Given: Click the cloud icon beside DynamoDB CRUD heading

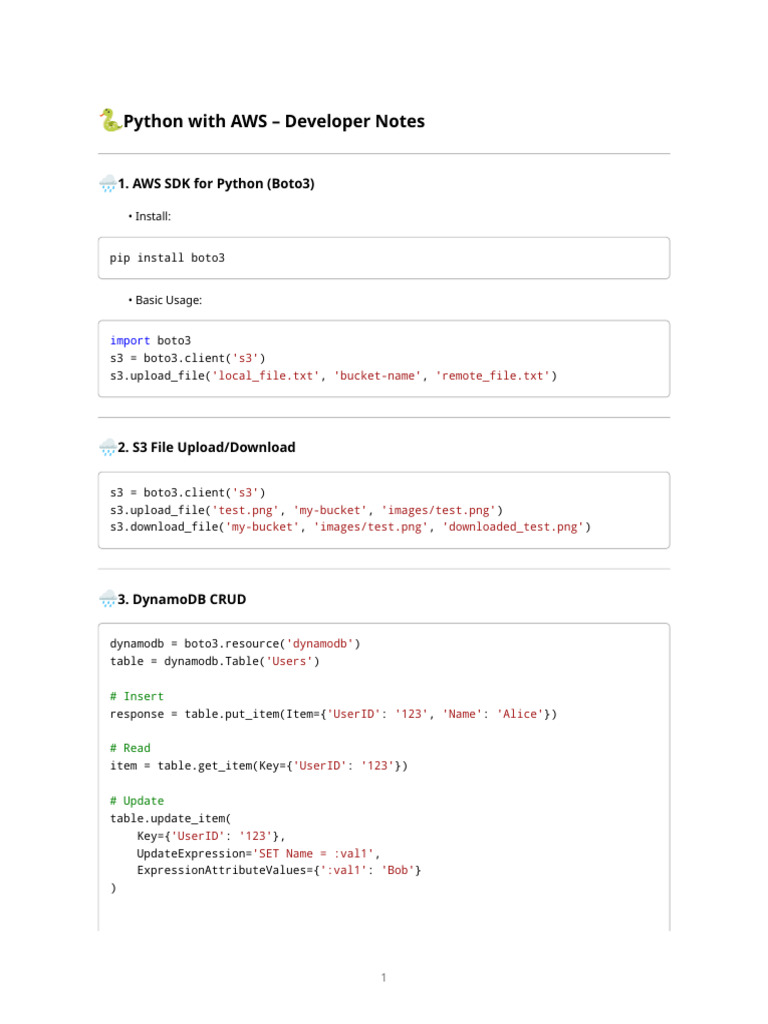Looking at the screenshot, I should (107, 600).
